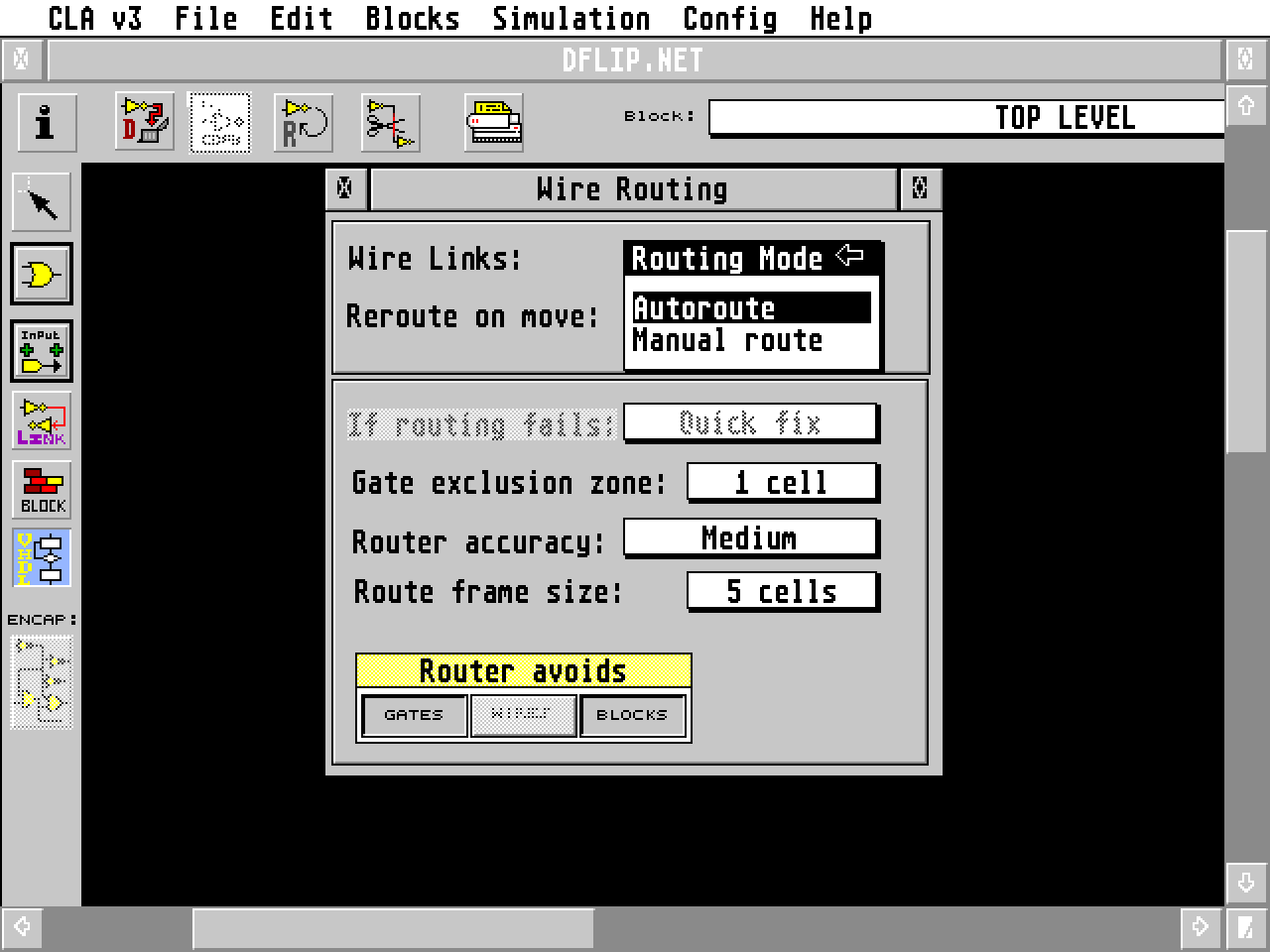
Task: Toggle WIRES in Router avoids
Action: (524, 715)
